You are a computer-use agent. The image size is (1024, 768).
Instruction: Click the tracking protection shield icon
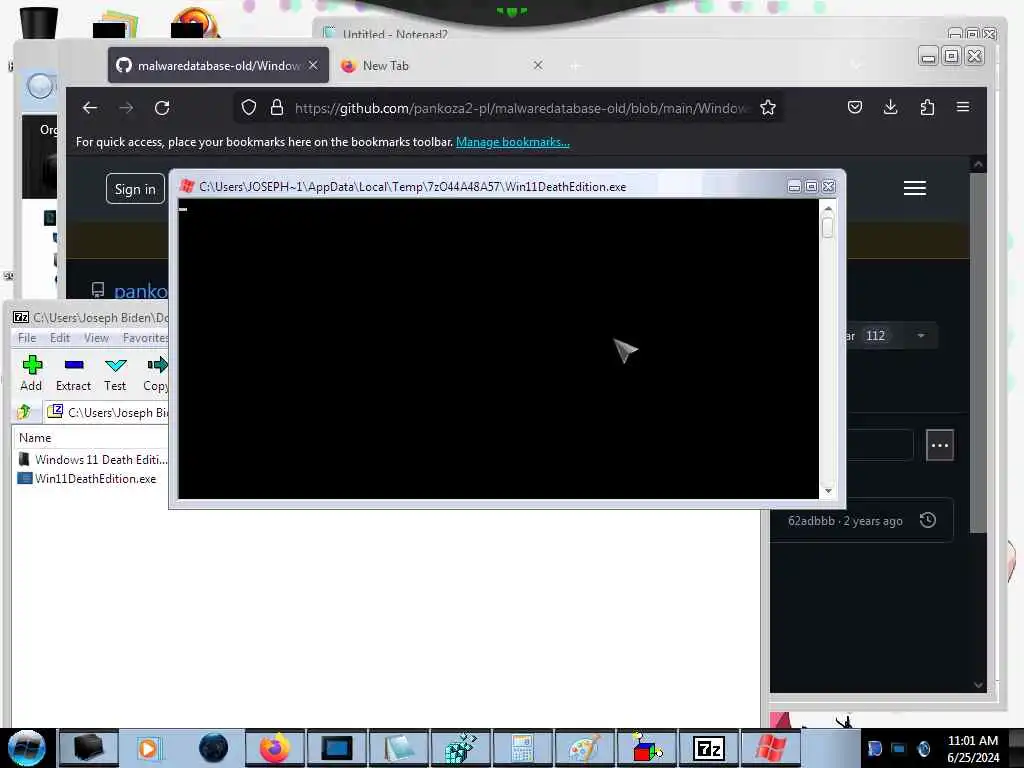tap(249, 108)
